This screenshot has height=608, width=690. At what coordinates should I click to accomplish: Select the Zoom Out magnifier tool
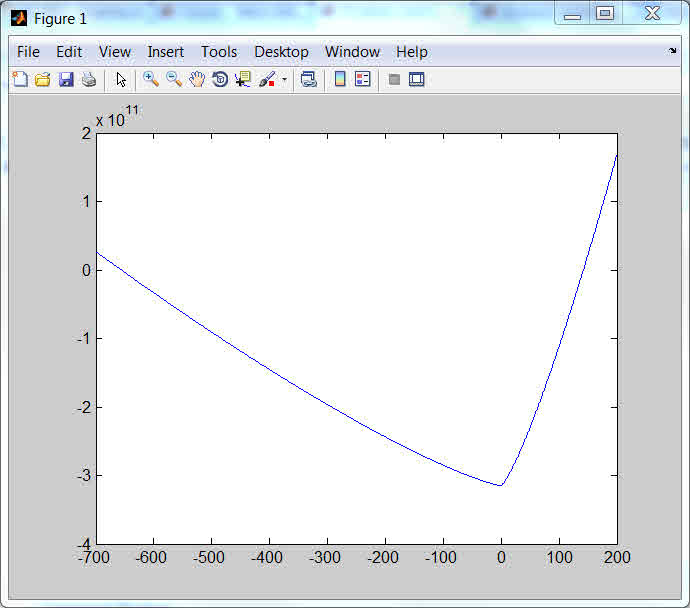coord(174,79)
